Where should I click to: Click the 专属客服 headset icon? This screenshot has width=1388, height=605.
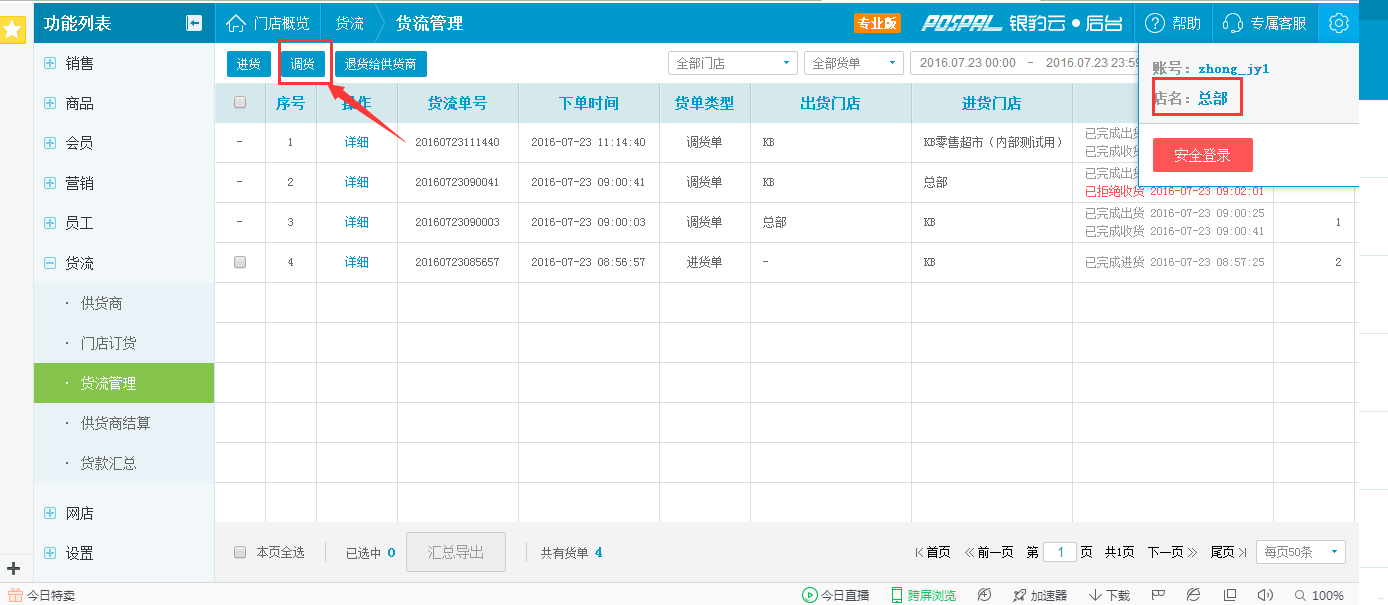[1233, 23]
